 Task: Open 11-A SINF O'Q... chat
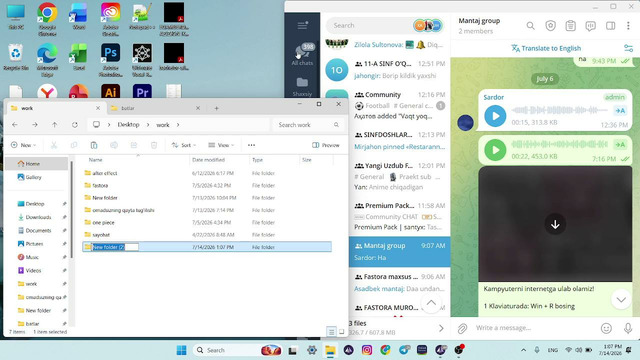point(385,69)
